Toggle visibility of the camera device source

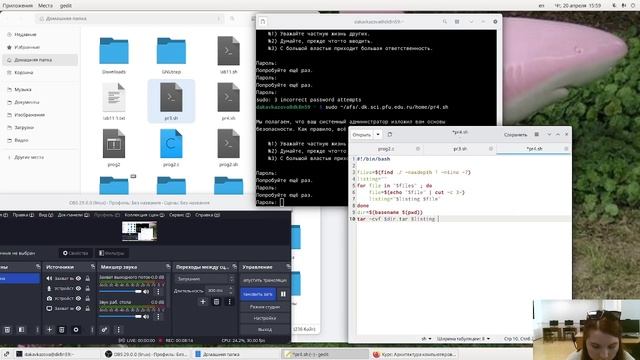pos(78,298)
